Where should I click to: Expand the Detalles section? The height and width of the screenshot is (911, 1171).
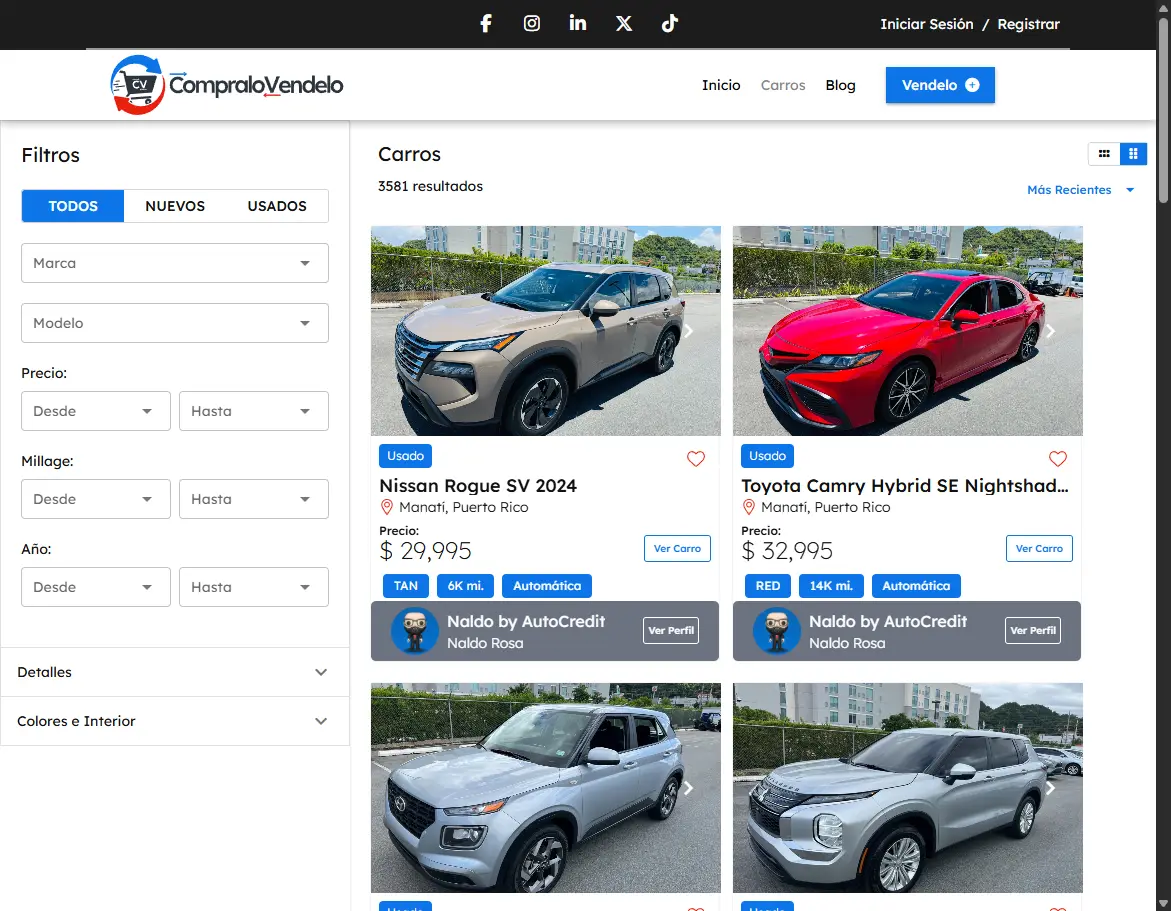(175, 672)
